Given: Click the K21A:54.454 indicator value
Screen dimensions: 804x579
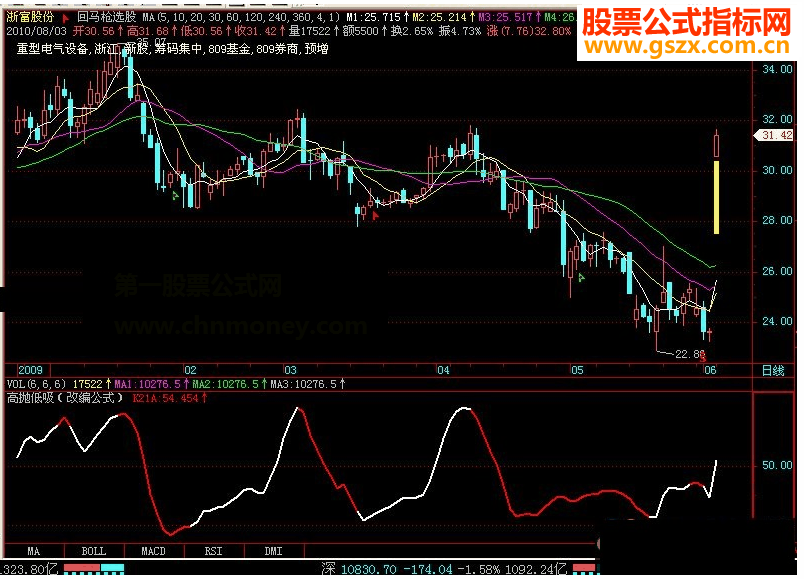Looking at the screenshot, I should coord(169,398).
